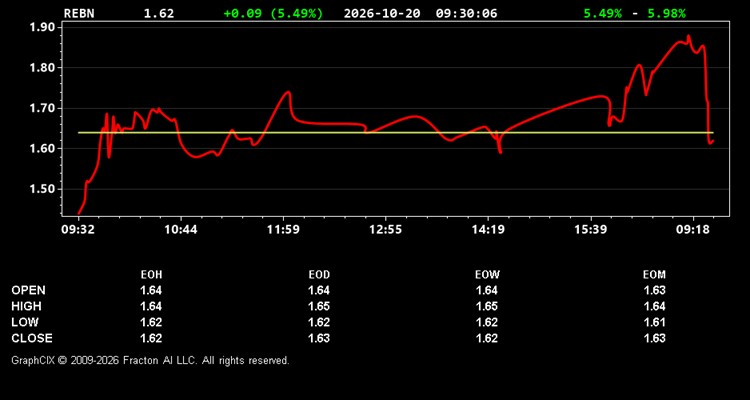Select the EOM CLOSE value 1.63
Screen dimensions: 750x400
pos(654,338)
